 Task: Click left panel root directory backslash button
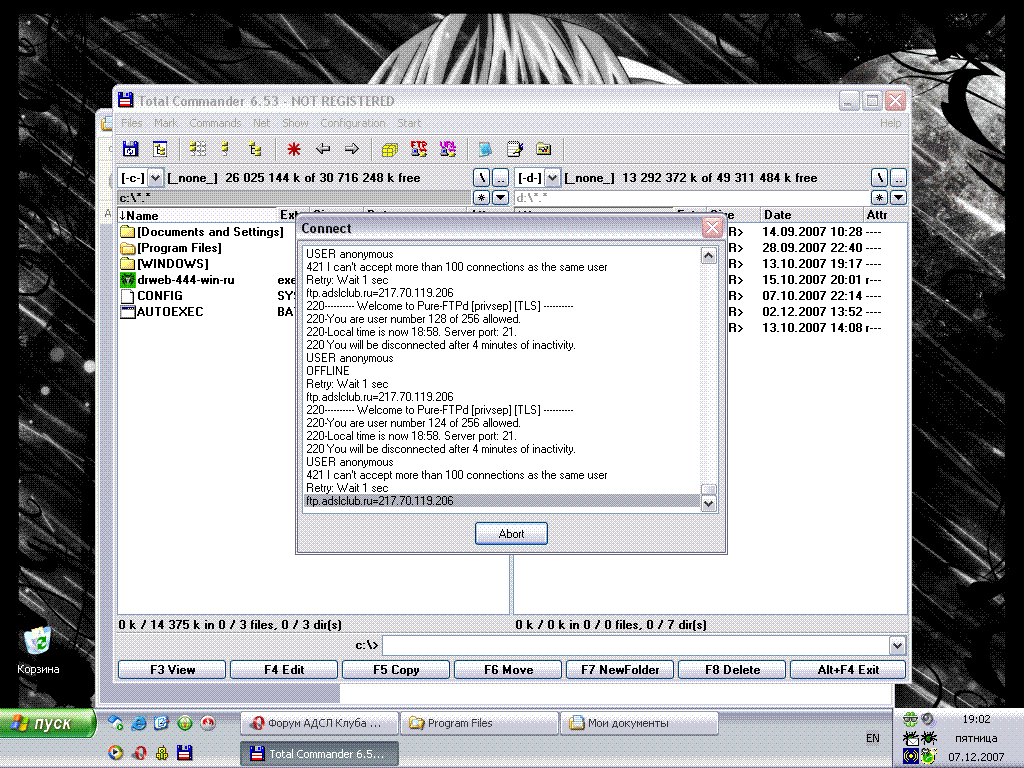[481, 178]
